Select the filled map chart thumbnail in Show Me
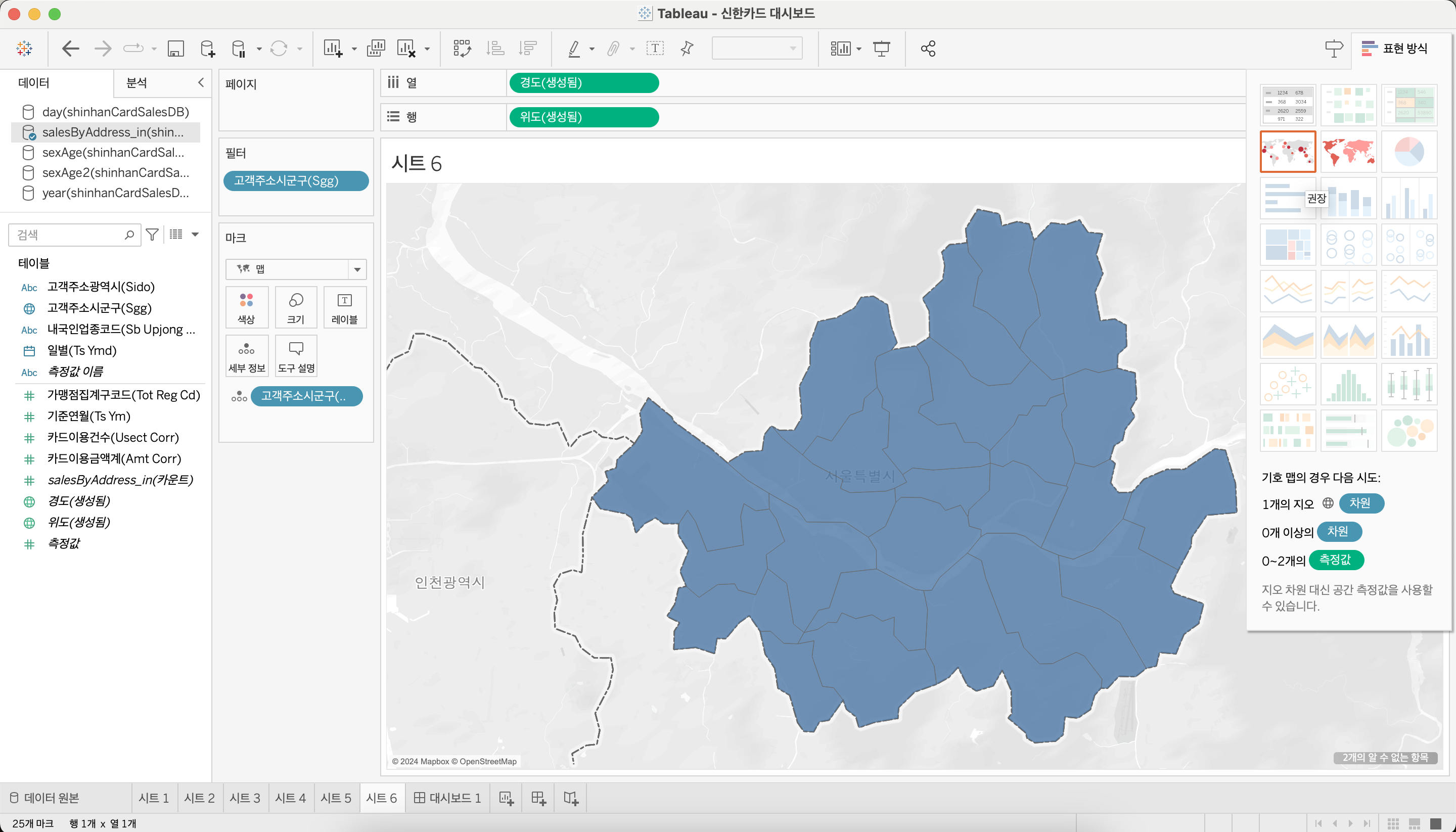This screenshot has width=1456, height=832. [x=1349, y=152]
